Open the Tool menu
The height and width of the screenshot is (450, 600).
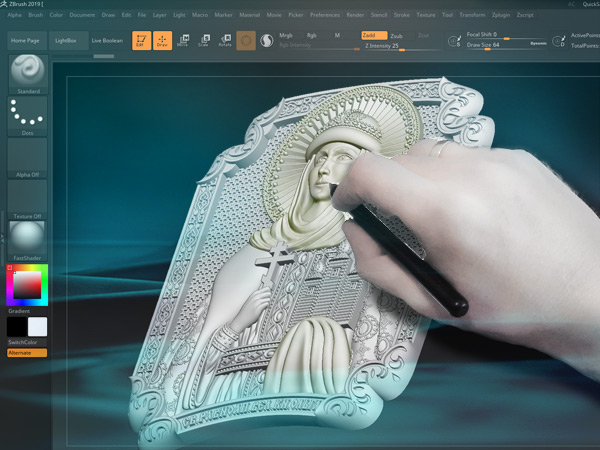coord(447,15)
